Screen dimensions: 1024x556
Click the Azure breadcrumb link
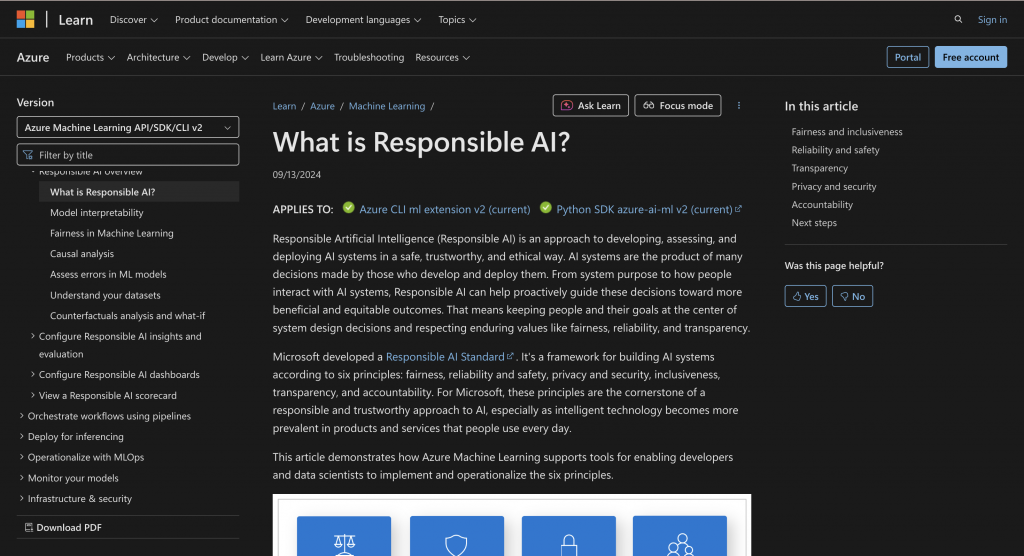[x=322, y=106]
